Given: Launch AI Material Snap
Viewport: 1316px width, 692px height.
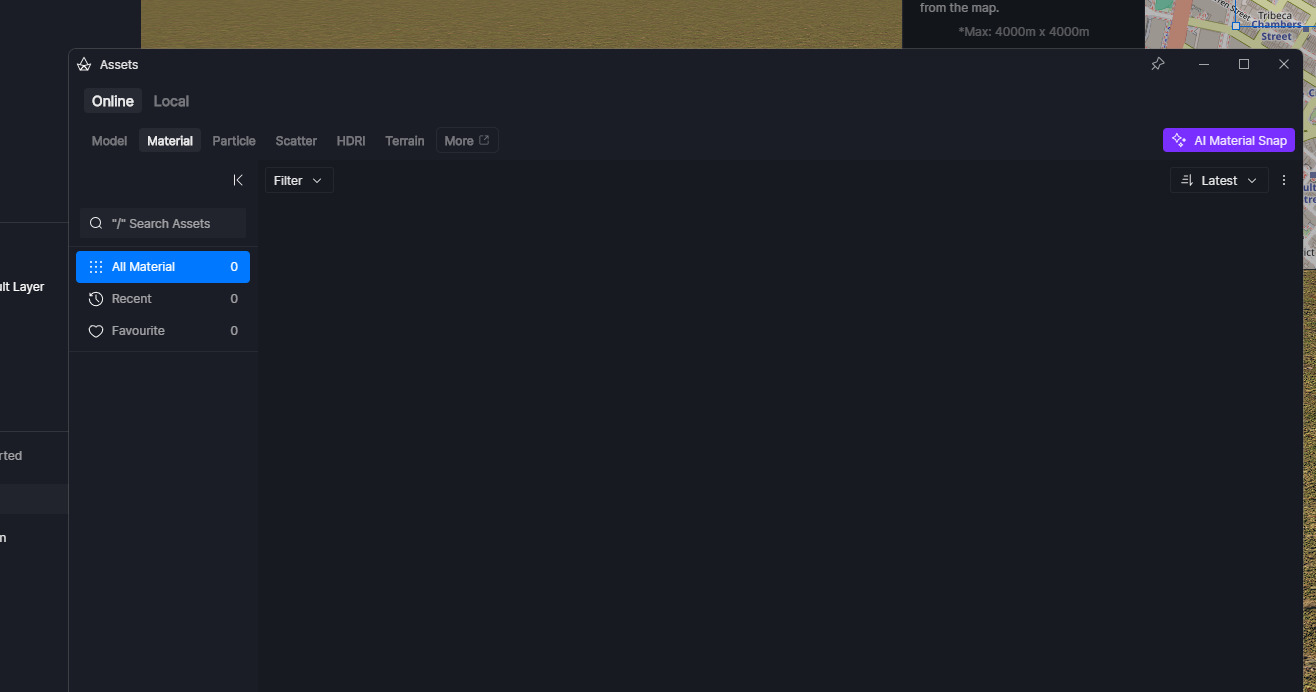Looking at the screenshot, I should [1228, 140].
